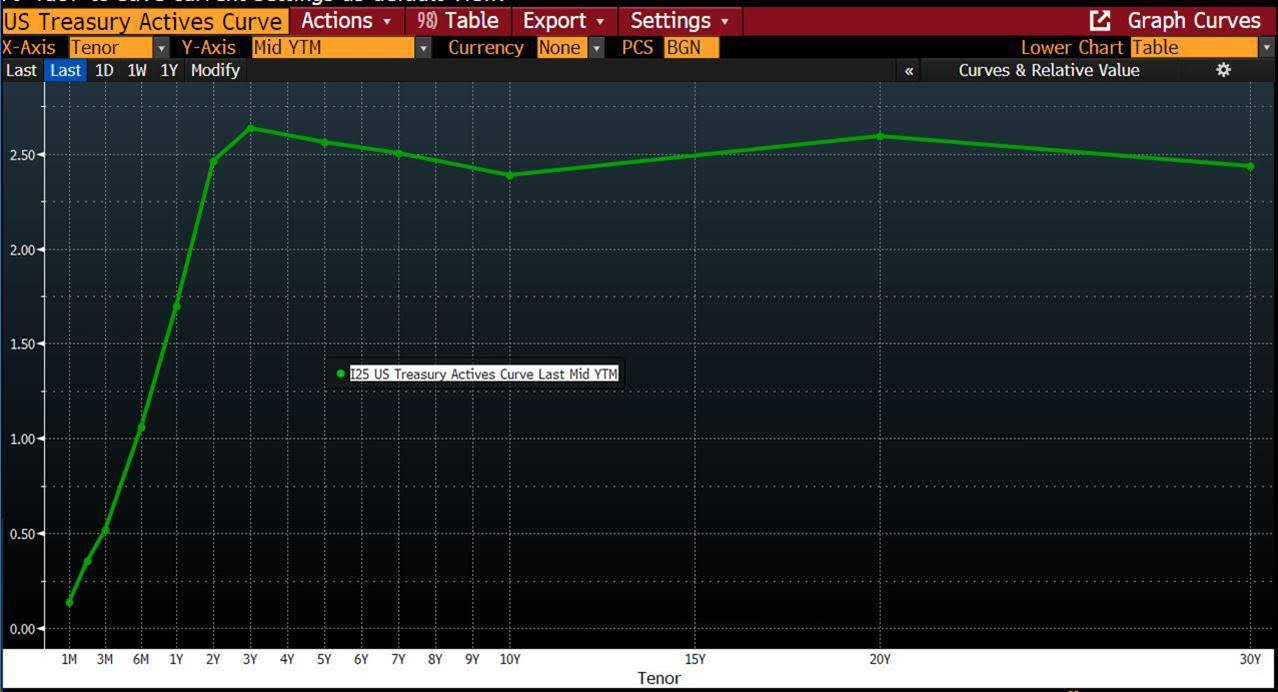Click the 15Y tenor axis label

tap(695, 660)
